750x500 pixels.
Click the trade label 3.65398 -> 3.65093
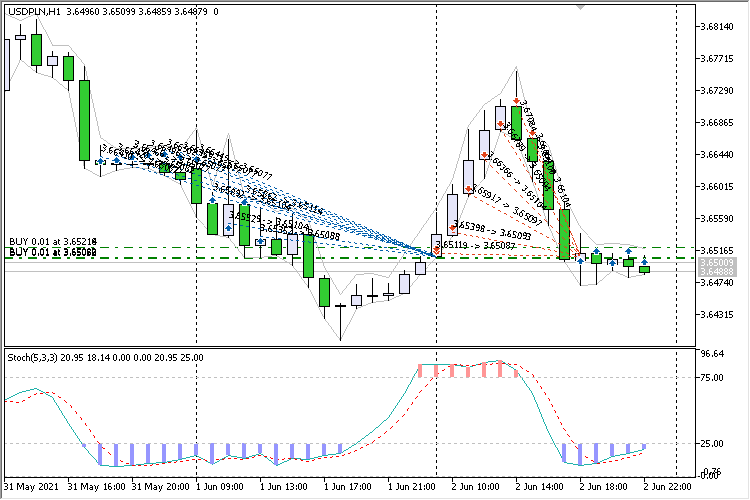click(x=492, y=229)
